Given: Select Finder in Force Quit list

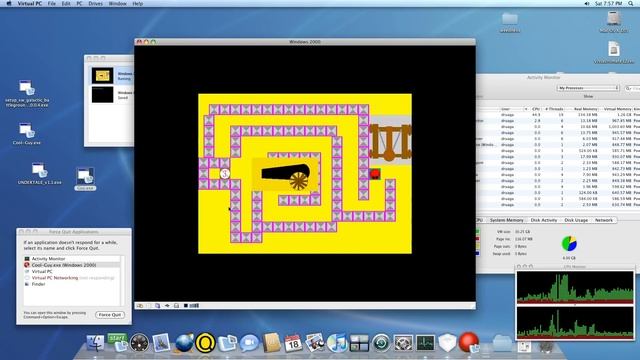Looking at the screenshot, I should (x=72, y=284).
